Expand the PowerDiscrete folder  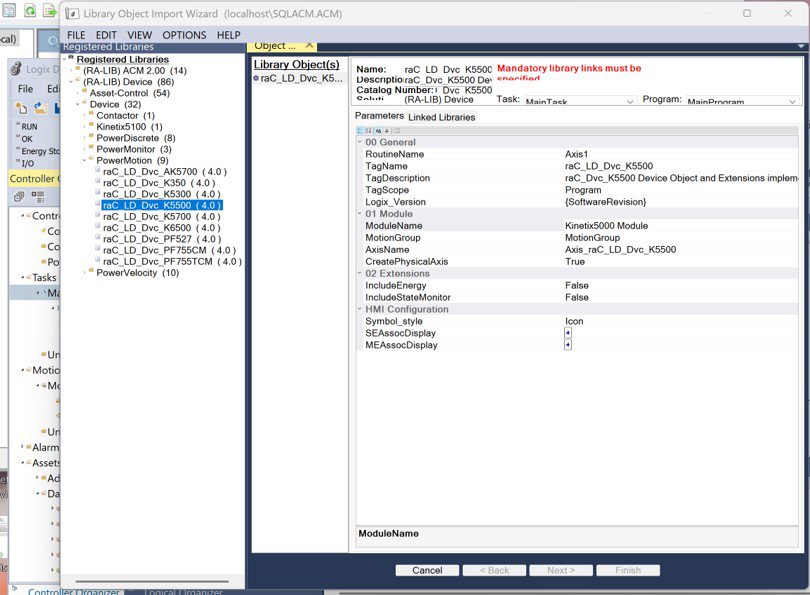pos(85,138)
